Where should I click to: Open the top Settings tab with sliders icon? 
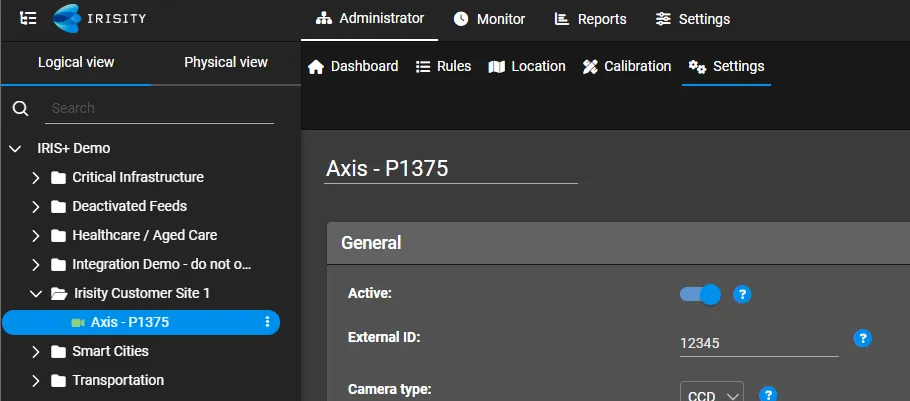point(692,19)
